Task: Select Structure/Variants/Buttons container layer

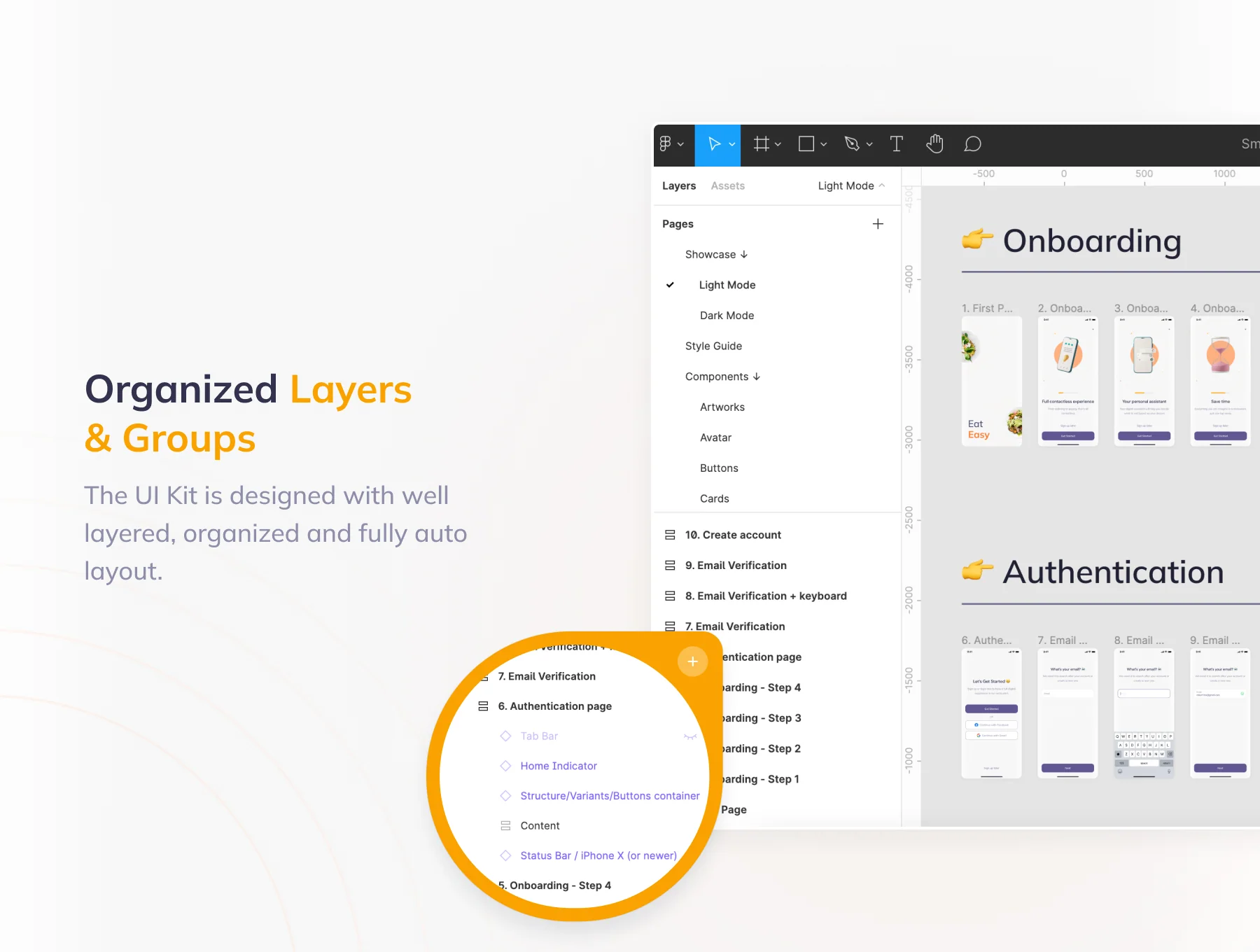Action: pos(610,796)
